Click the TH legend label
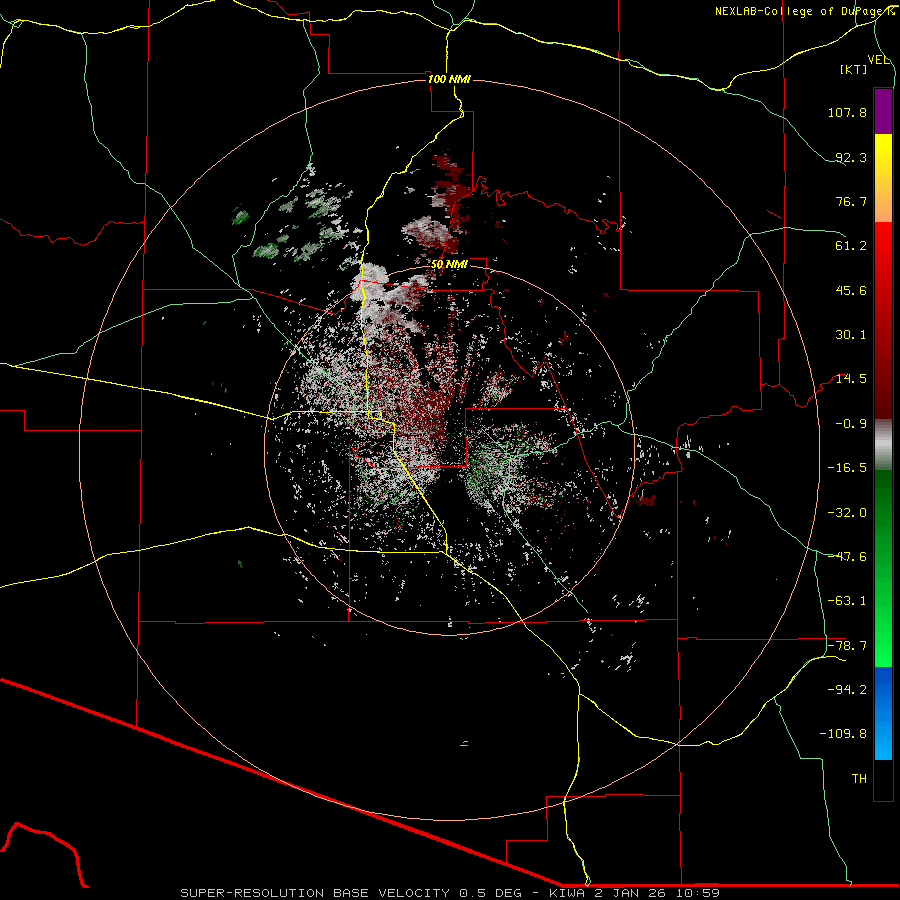The width and height of the screenshot is (900, 900). click(x=859, y=779)
